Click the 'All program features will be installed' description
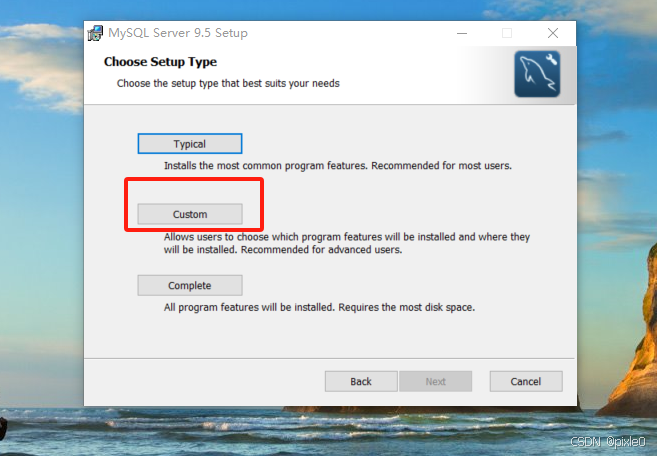Image resolution: width=657 pixels, height=456 pixels. (x=319, y=308)
